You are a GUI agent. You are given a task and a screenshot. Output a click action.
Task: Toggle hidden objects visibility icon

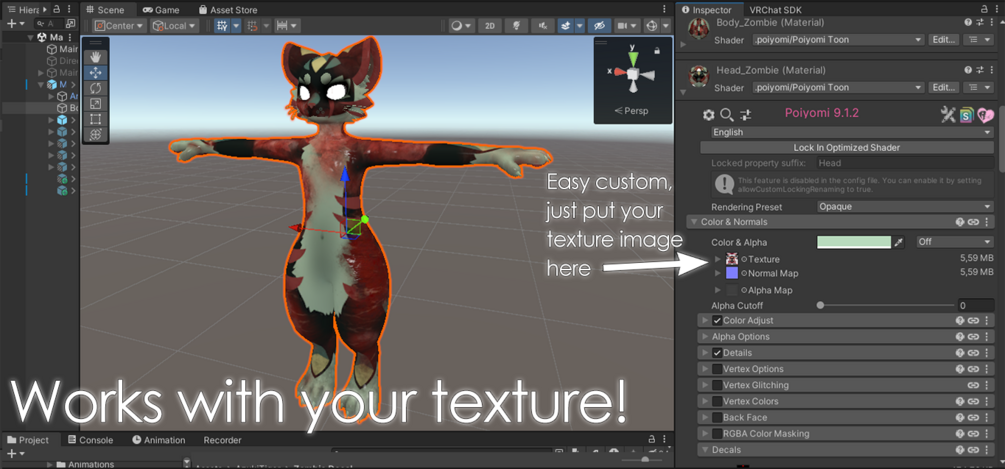(599, 26)
